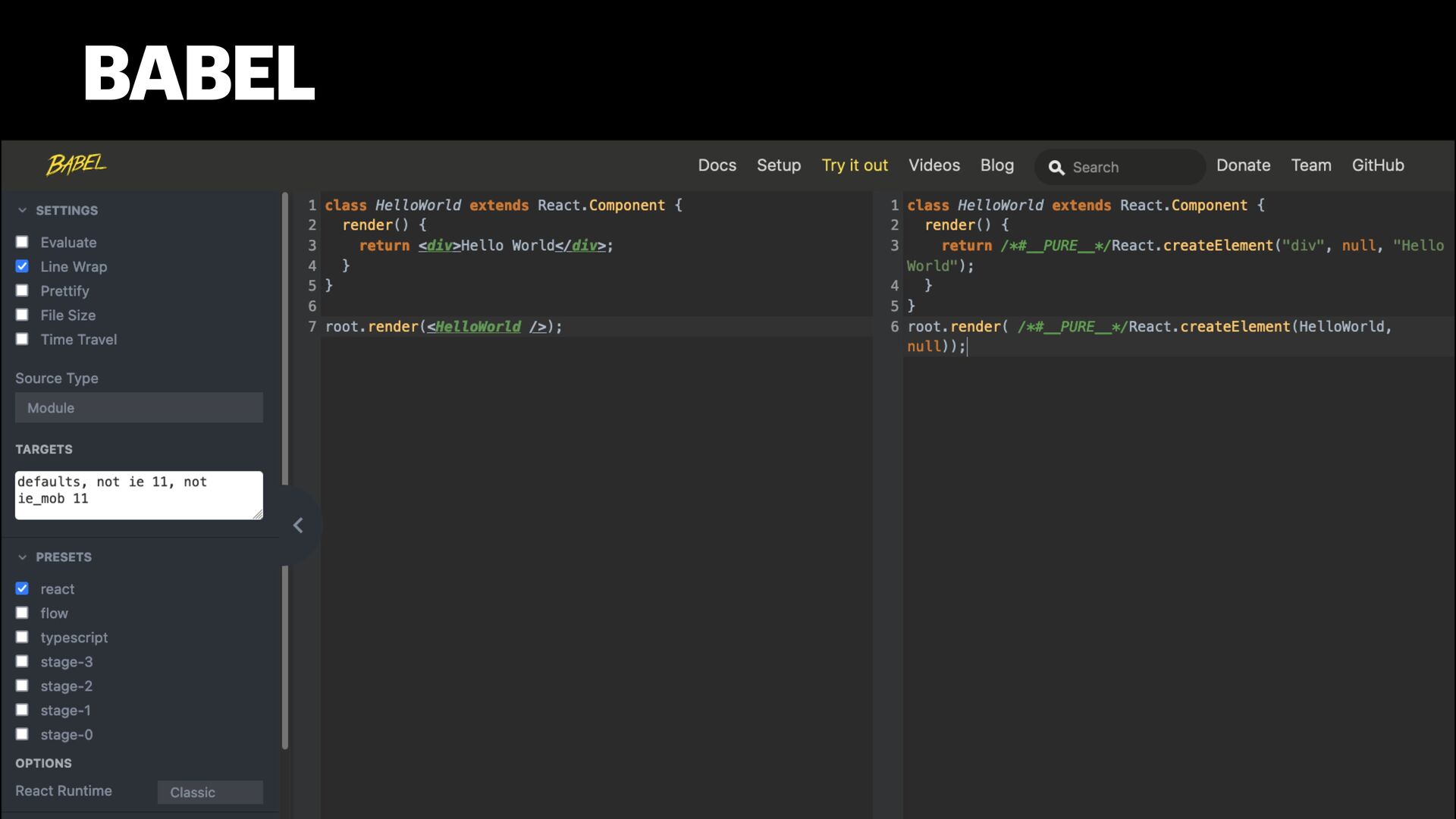The width and height of the screenshot is (1456, 819).
Task: Open the React Runtime Classic dropdown
Action: coord(210,792)
